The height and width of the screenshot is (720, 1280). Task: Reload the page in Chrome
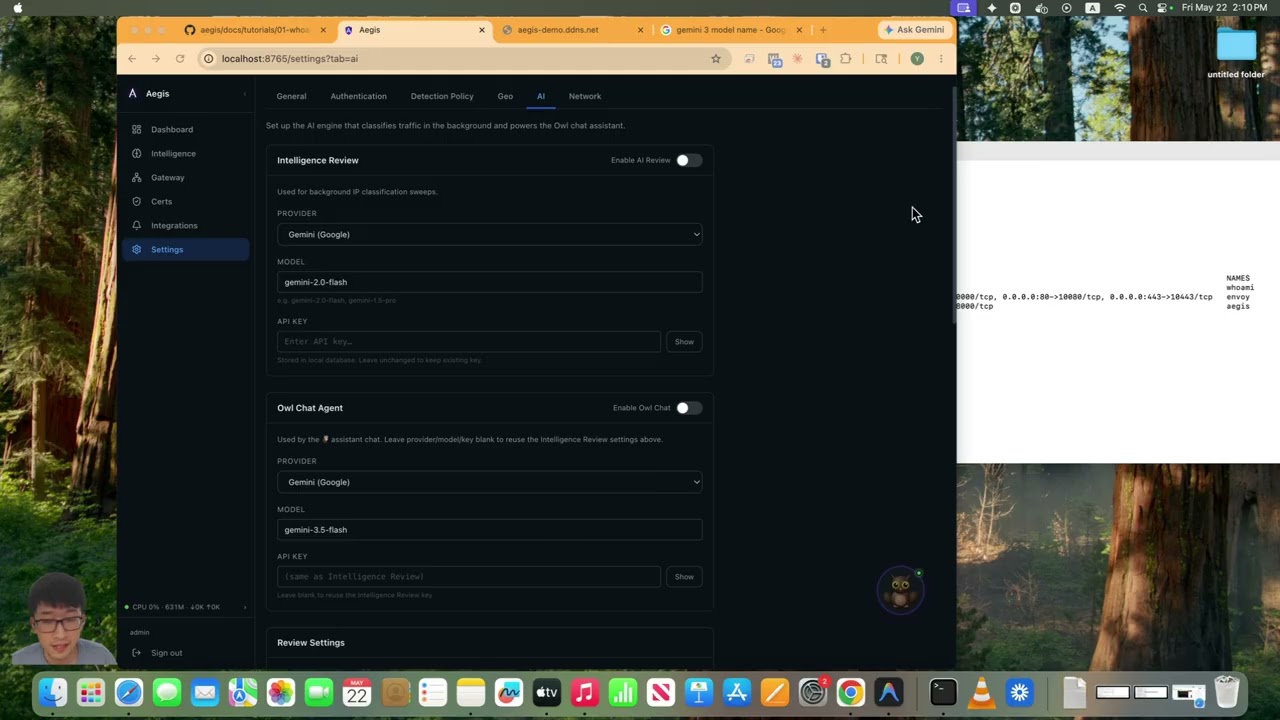(180, 59)
